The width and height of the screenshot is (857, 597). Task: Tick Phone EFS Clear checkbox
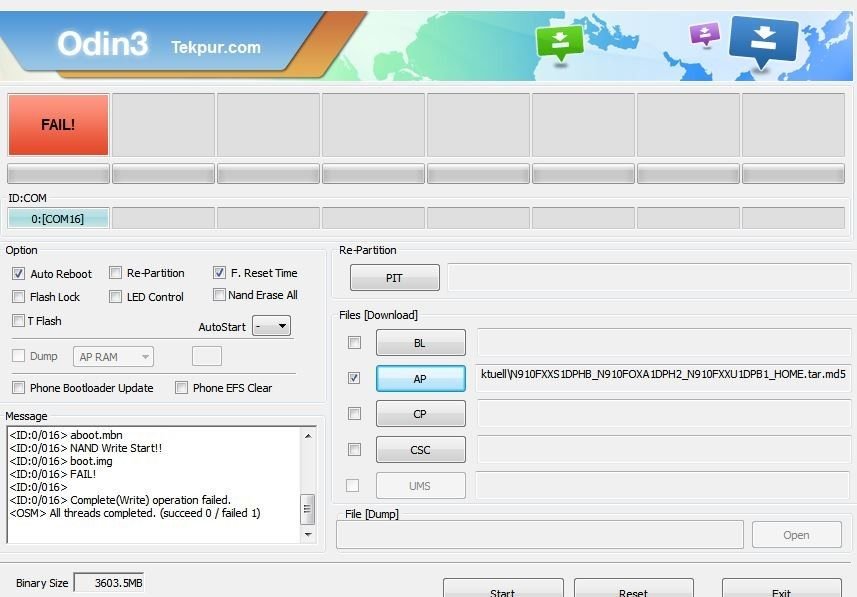pos(181,388)
